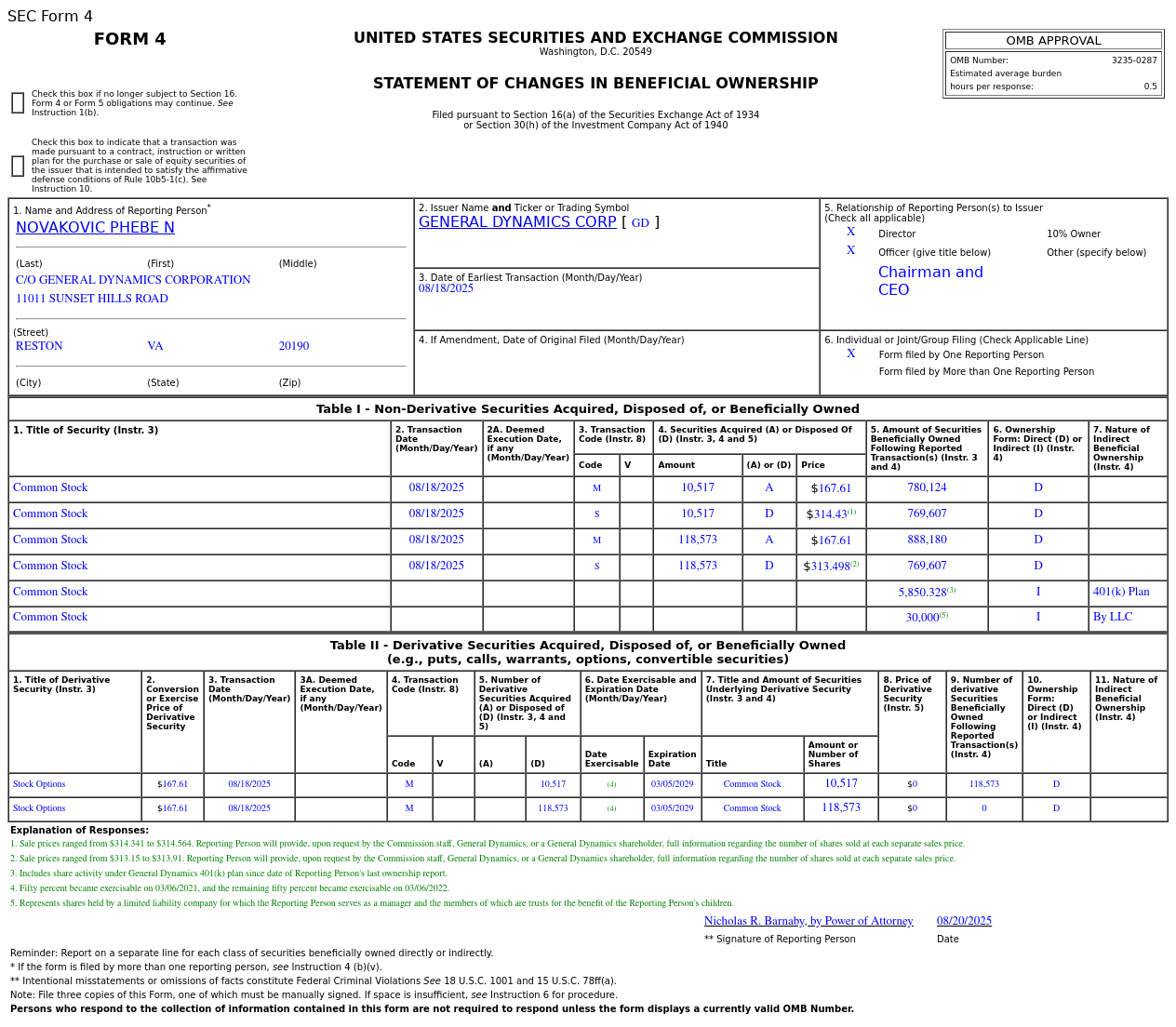Screen dimensions: 1176x1027
Task: Click explanation footnote 5 about the limited liability company
Action: [x=372, y=903]
